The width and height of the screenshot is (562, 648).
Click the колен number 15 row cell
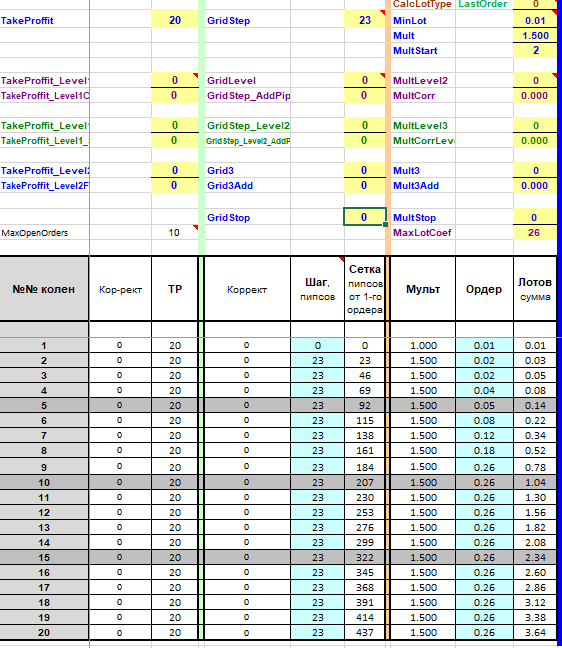[44, 557]
